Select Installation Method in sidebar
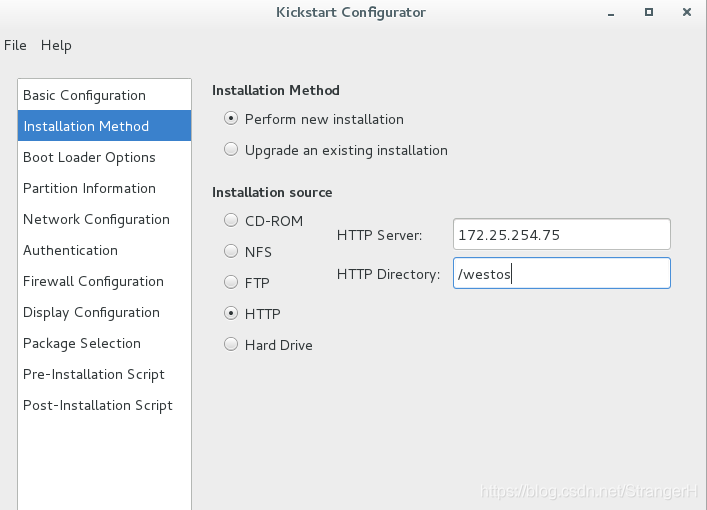The width and height of the screenshot is (707, 510). [105, 126]
